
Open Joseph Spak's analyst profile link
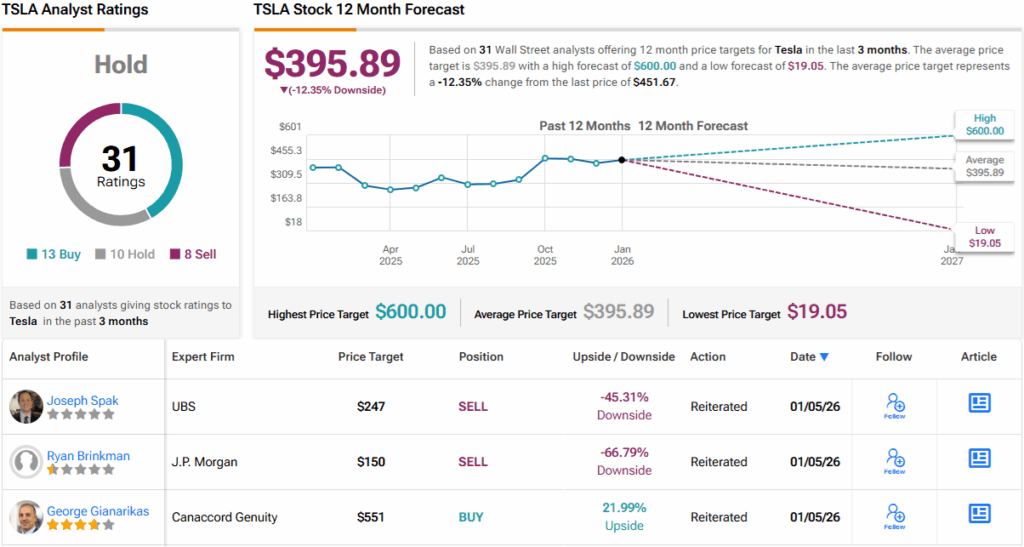83,400
